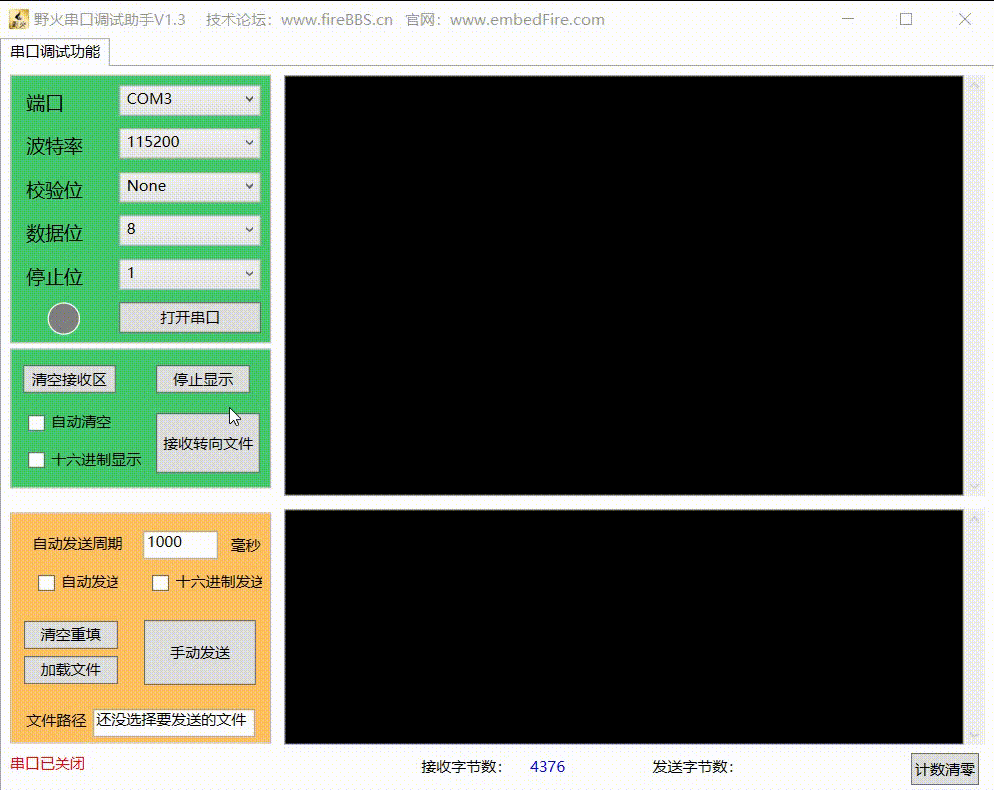Click the 1000 millisecond period input field
Screen dimensions: 994x790
tap(179, 543)
